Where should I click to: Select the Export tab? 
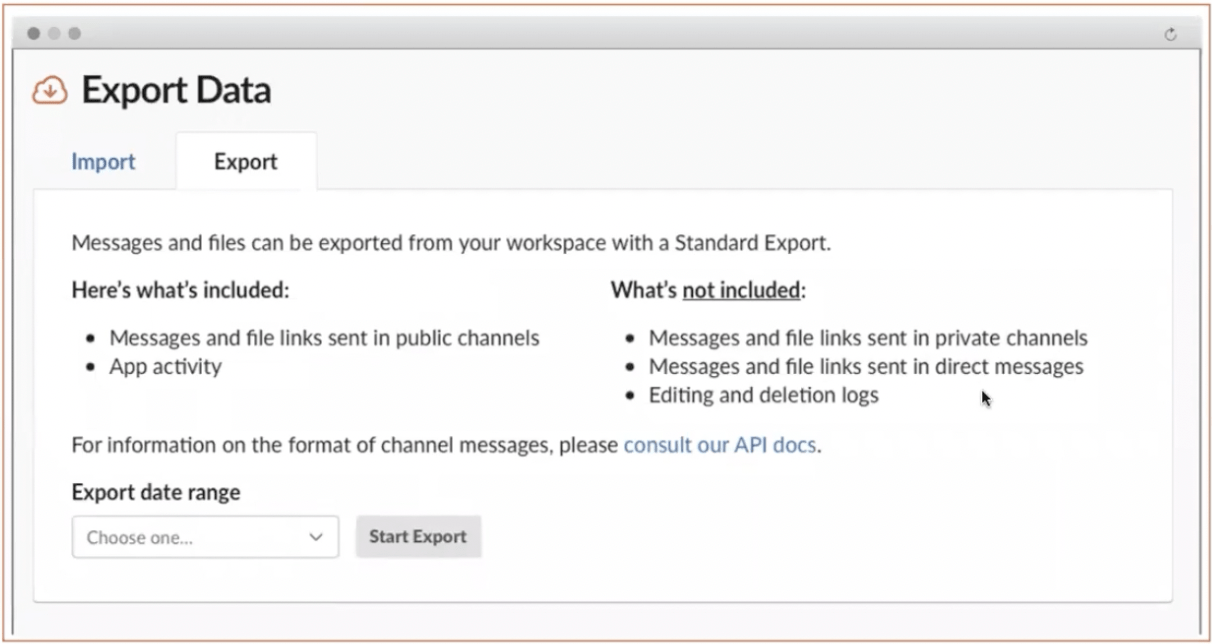pyautogui.click(x=245, y=161)
